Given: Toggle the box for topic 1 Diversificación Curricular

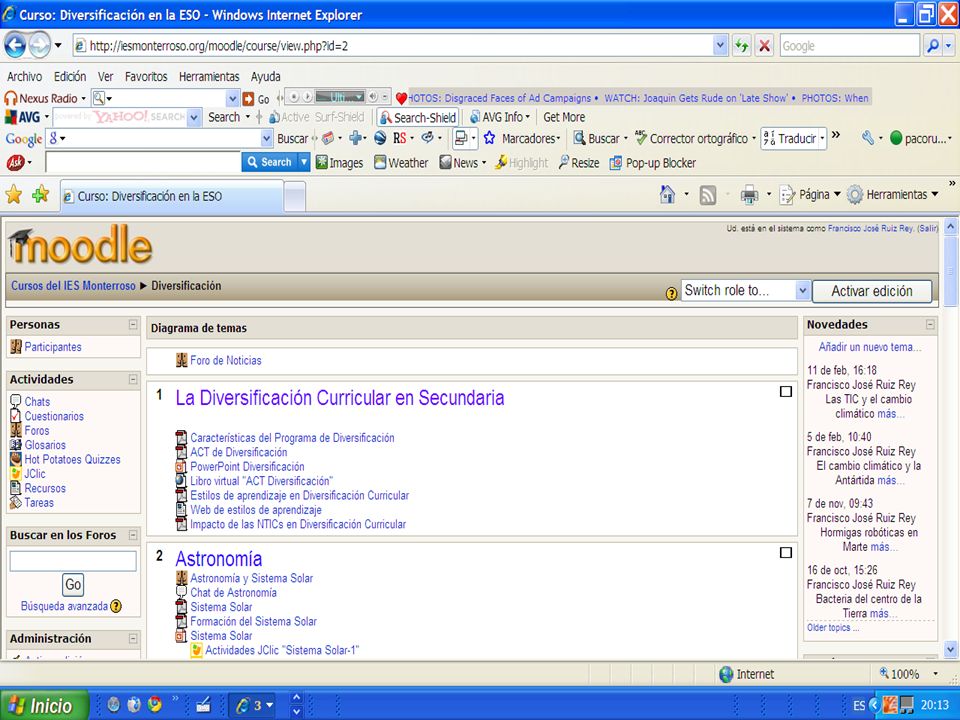Looking at the screenshot, I should coord(786,392).
